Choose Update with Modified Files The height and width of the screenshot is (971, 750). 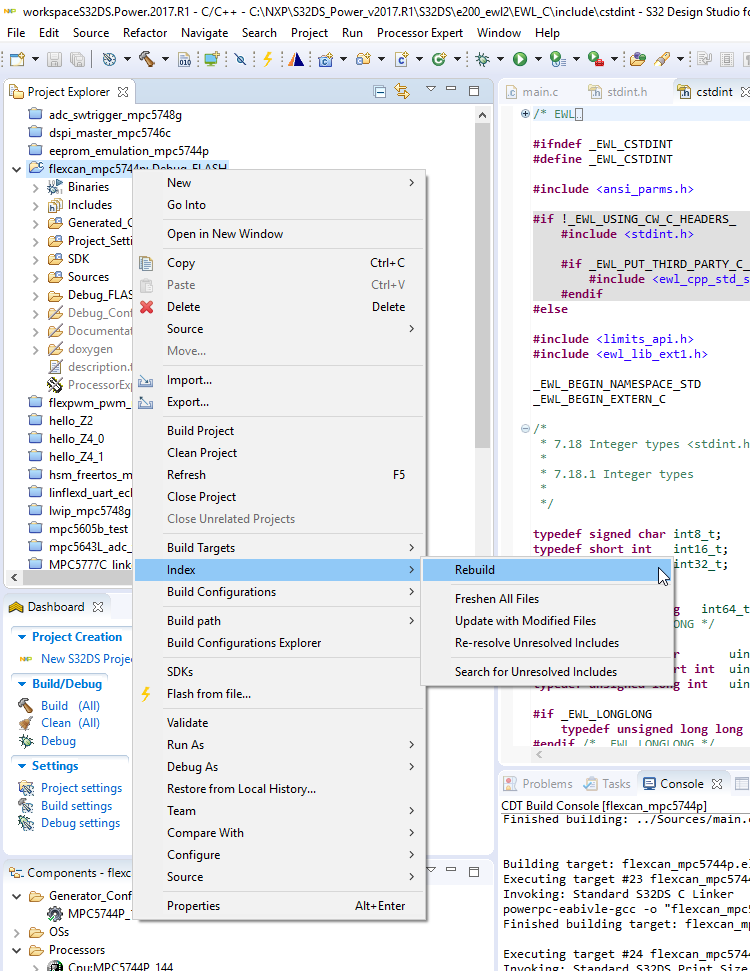[546, 621]
